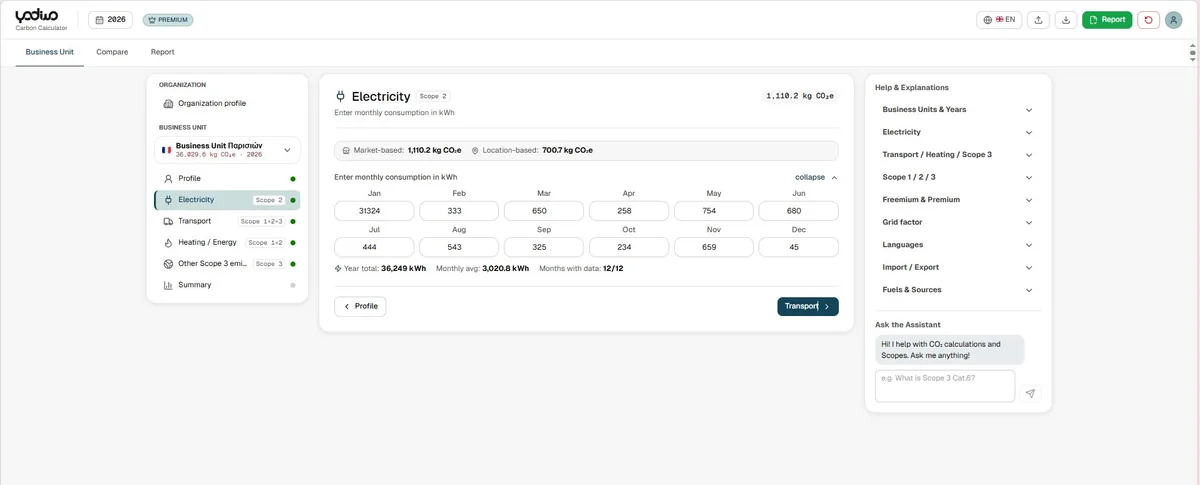Open the 2026 year selector
Viewport: 1200px width, 485px height.
pyautogui.click(x=110, y=19)
